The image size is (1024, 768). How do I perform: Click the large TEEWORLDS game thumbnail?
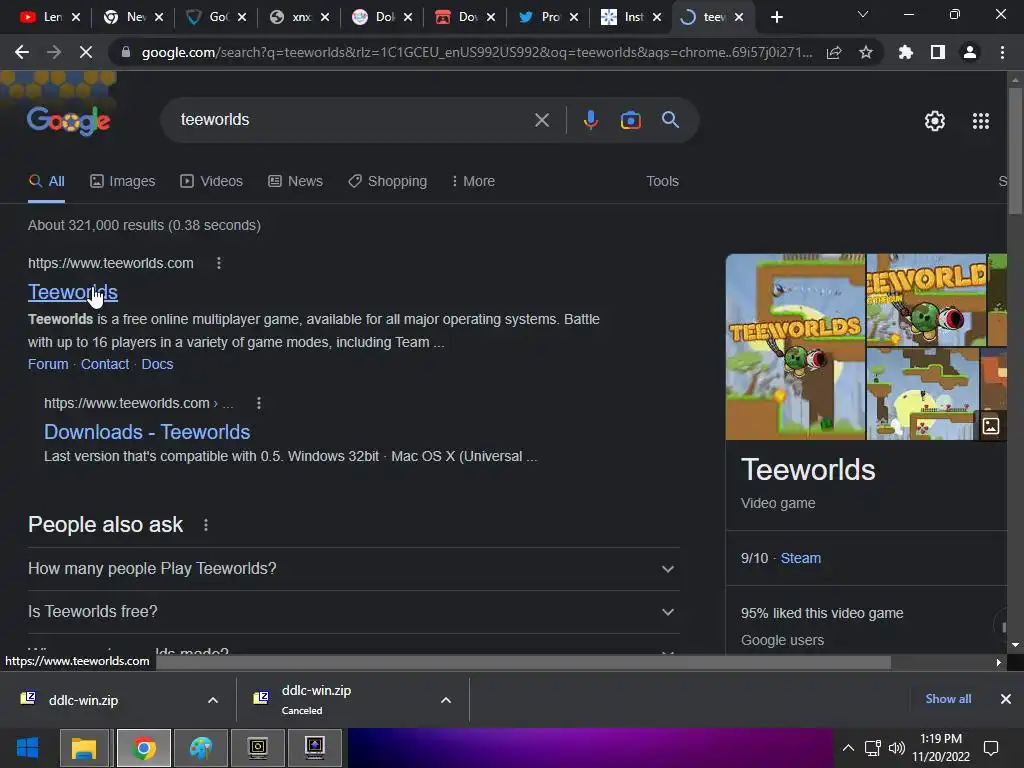[x=795, y=347]
